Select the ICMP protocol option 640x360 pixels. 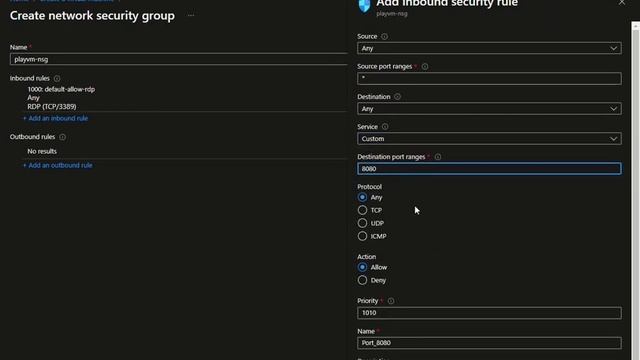tap(362, 236)
